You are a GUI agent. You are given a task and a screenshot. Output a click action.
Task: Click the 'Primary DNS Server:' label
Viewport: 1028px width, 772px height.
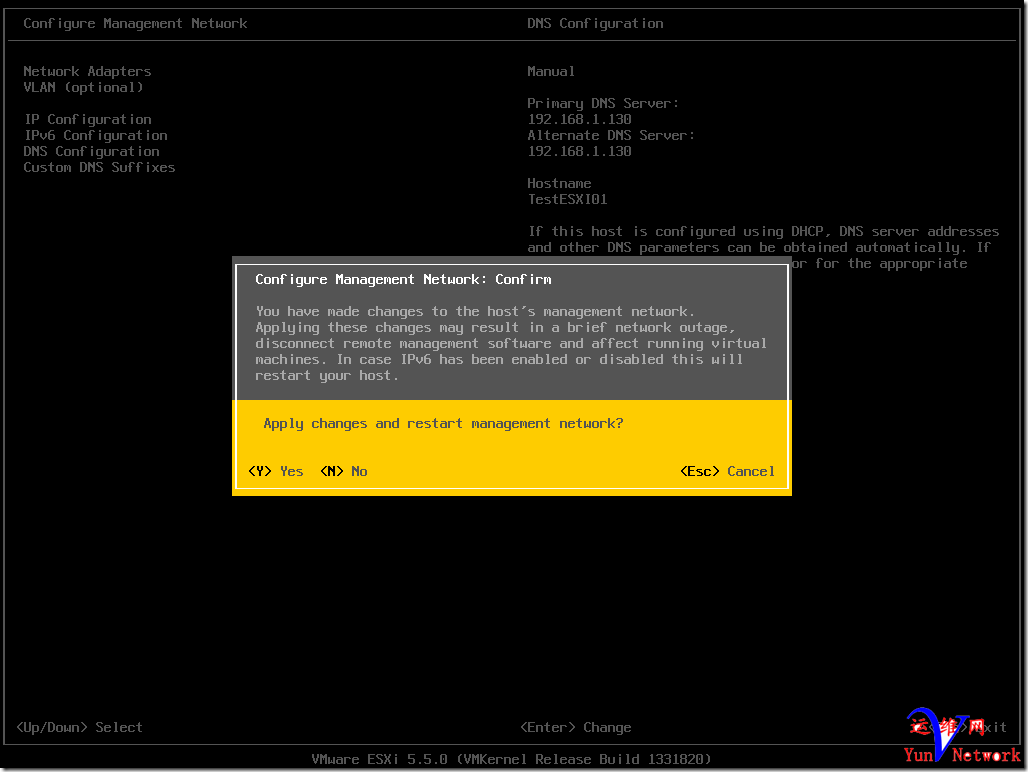click(603, 104)
